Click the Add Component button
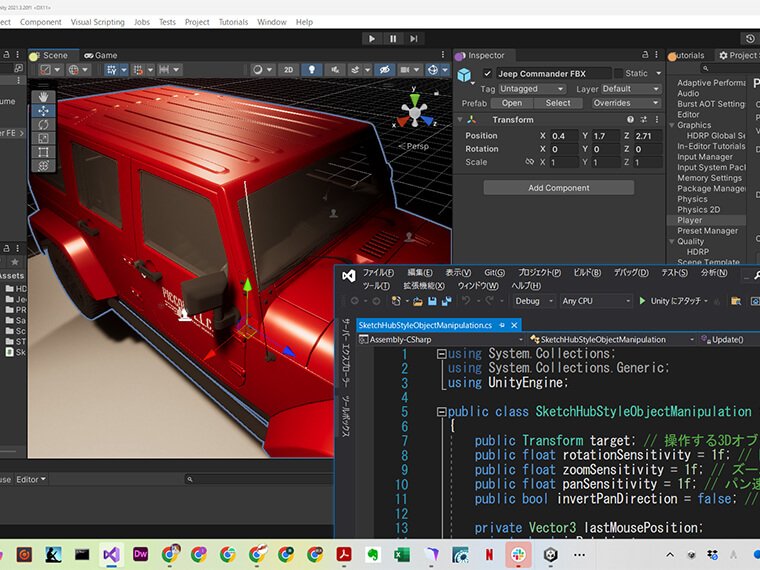 (x=559, y=188)
